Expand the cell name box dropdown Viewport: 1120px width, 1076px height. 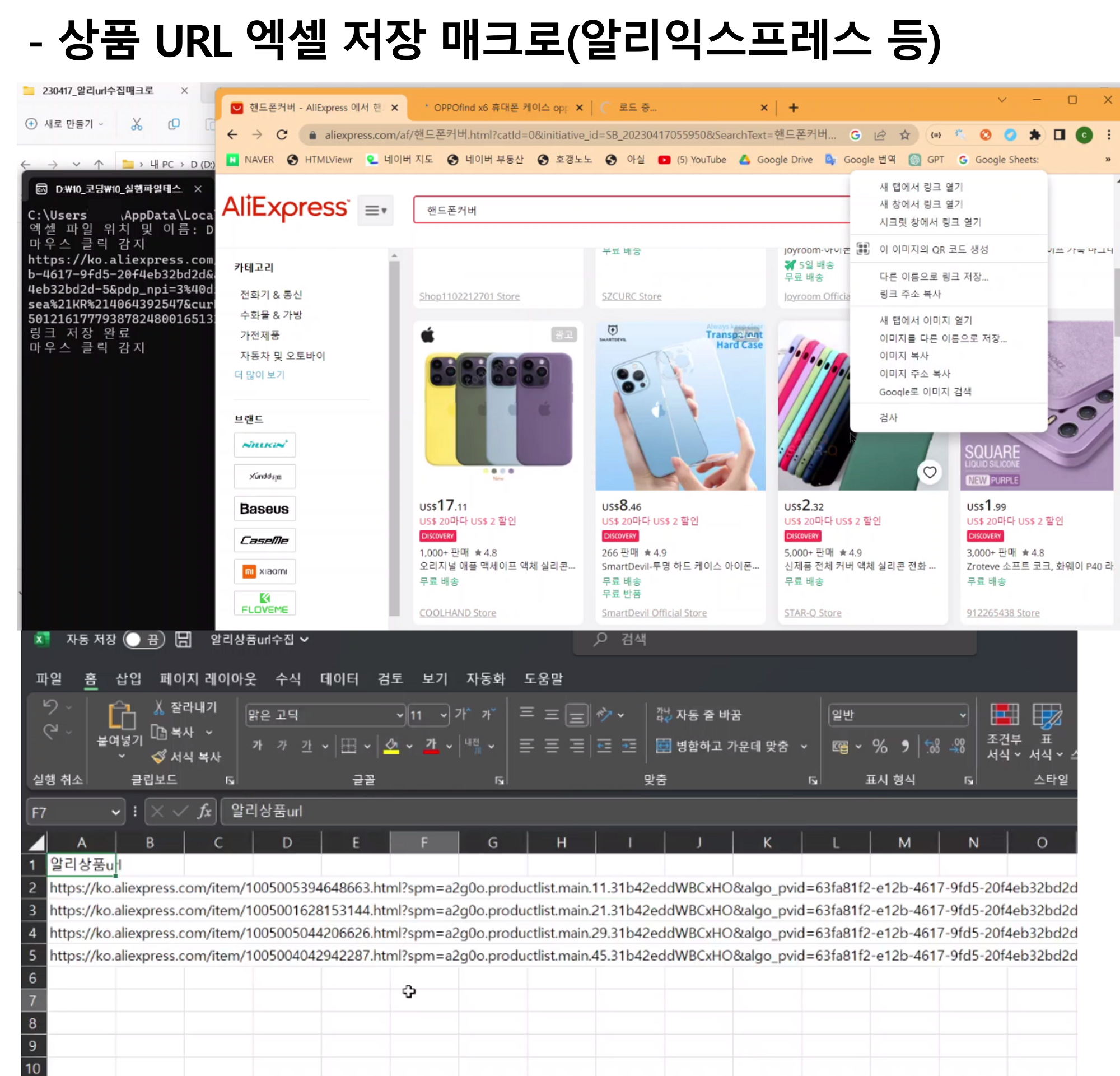(115, 812)
